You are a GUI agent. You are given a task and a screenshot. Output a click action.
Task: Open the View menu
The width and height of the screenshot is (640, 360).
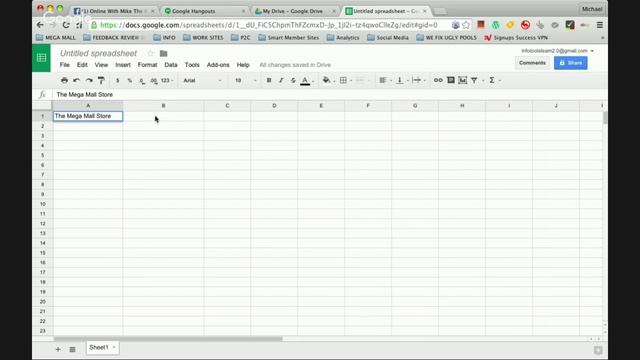(x=101, y=65)
